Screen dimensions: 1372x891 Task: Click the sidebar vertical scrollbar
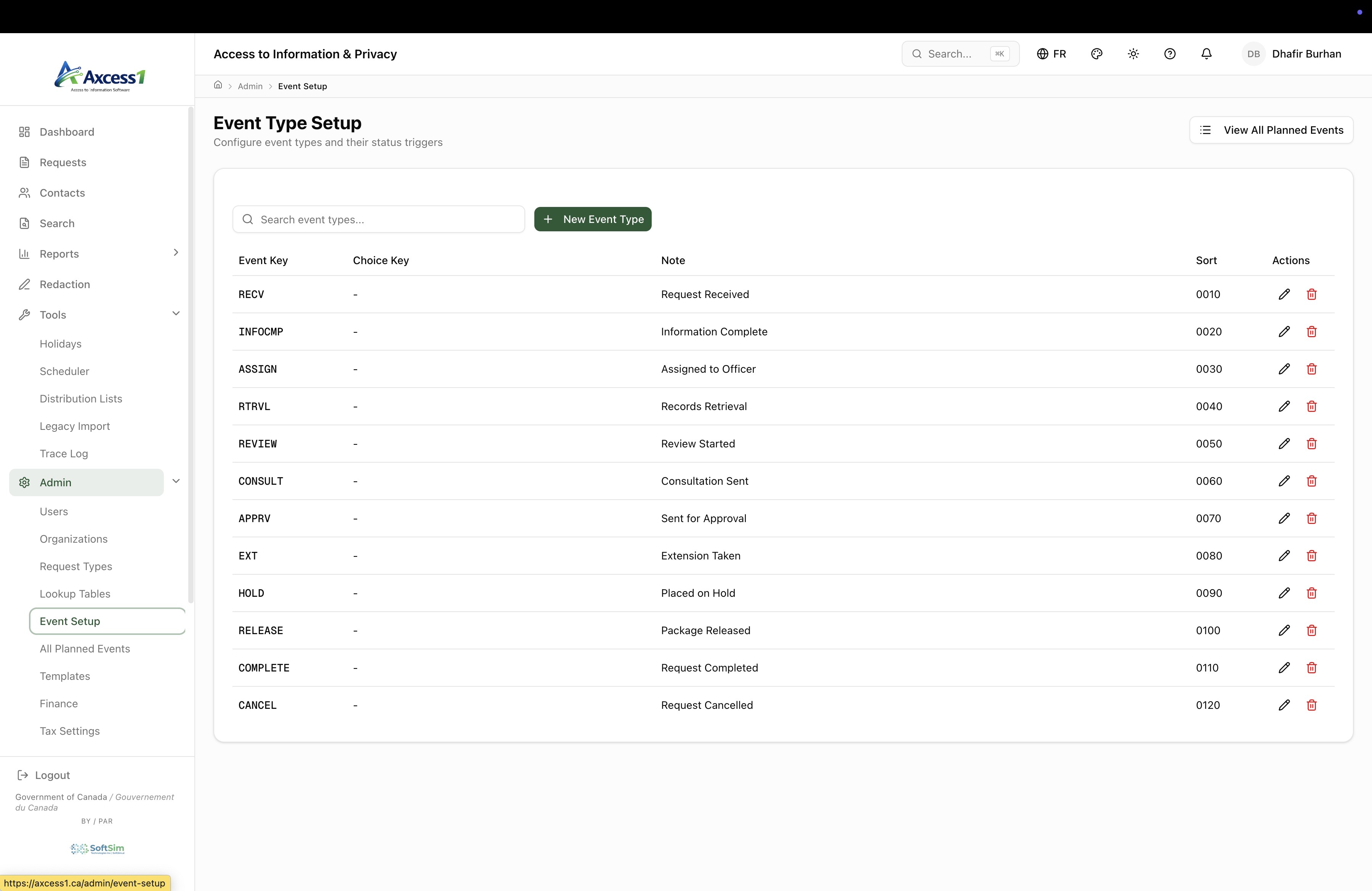click(191, 354)
